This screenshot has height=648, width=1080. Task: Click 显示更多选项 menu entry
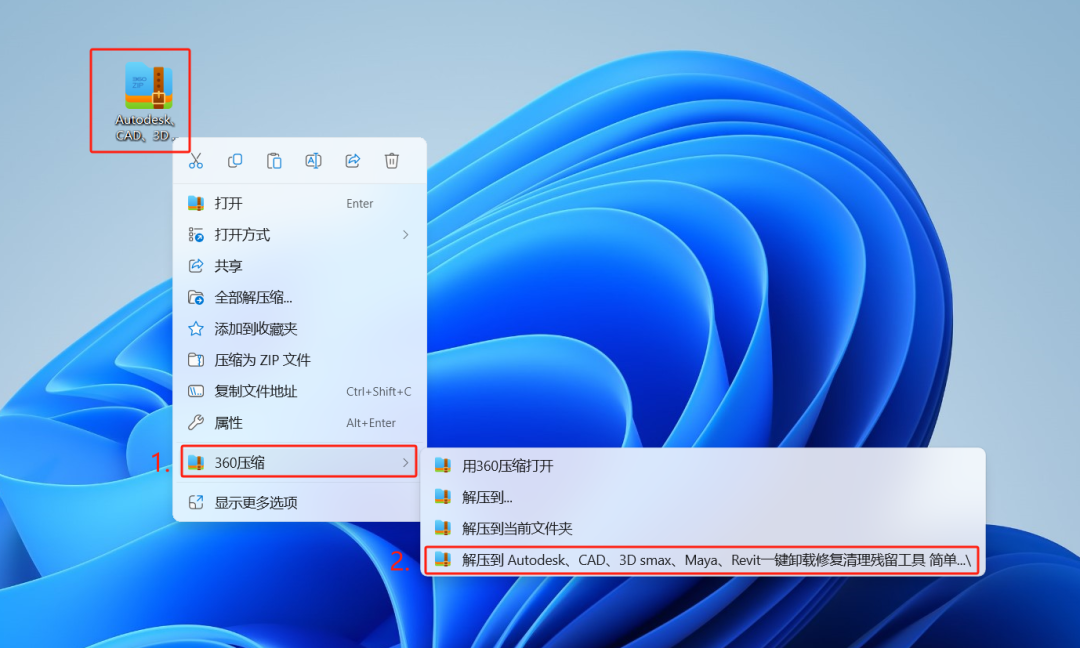[300, 503]
